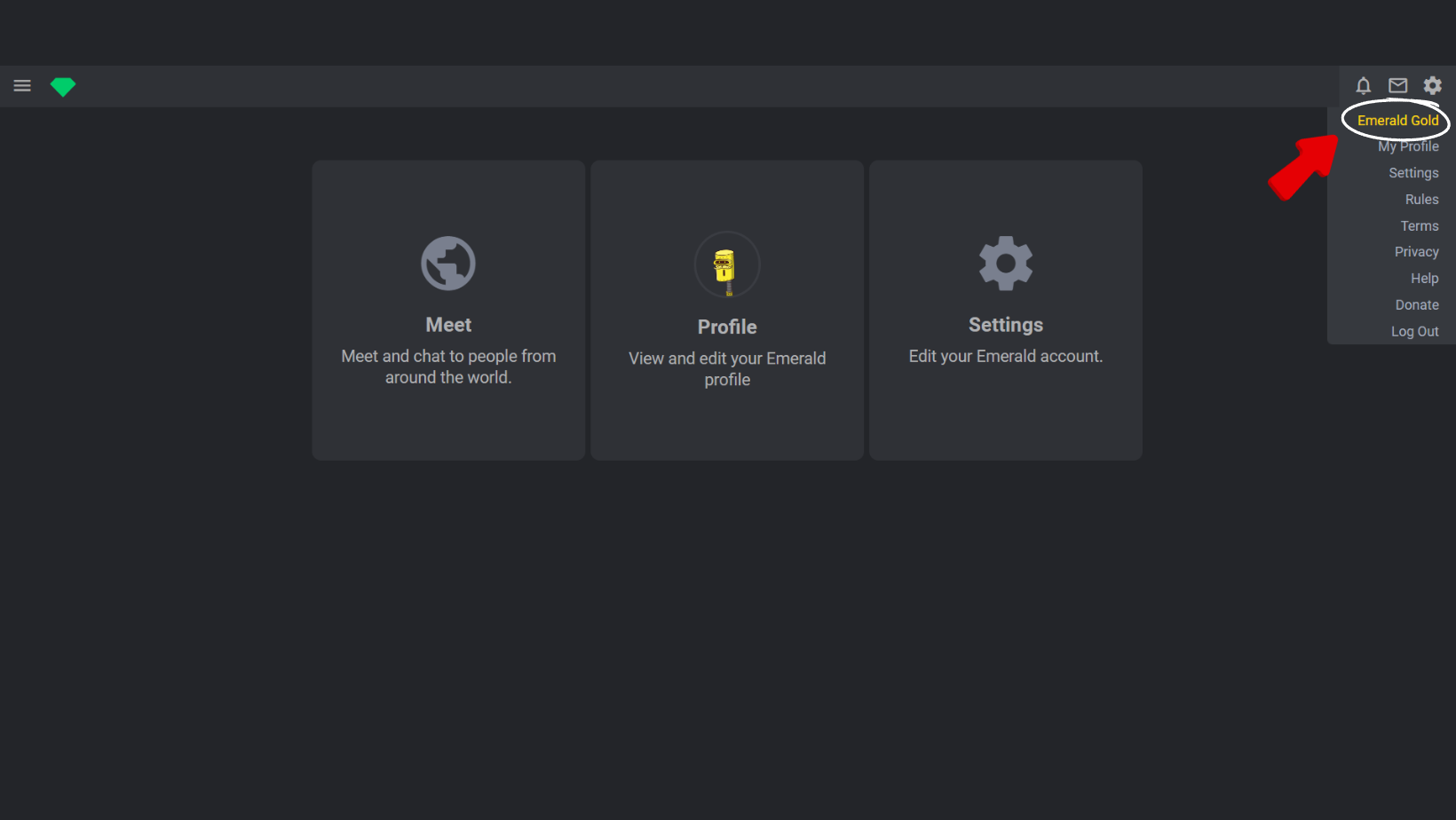Screen dimensions: 1456x820
Task: Open Help from the dropdown menu
Action: [x=1424, y=279]
